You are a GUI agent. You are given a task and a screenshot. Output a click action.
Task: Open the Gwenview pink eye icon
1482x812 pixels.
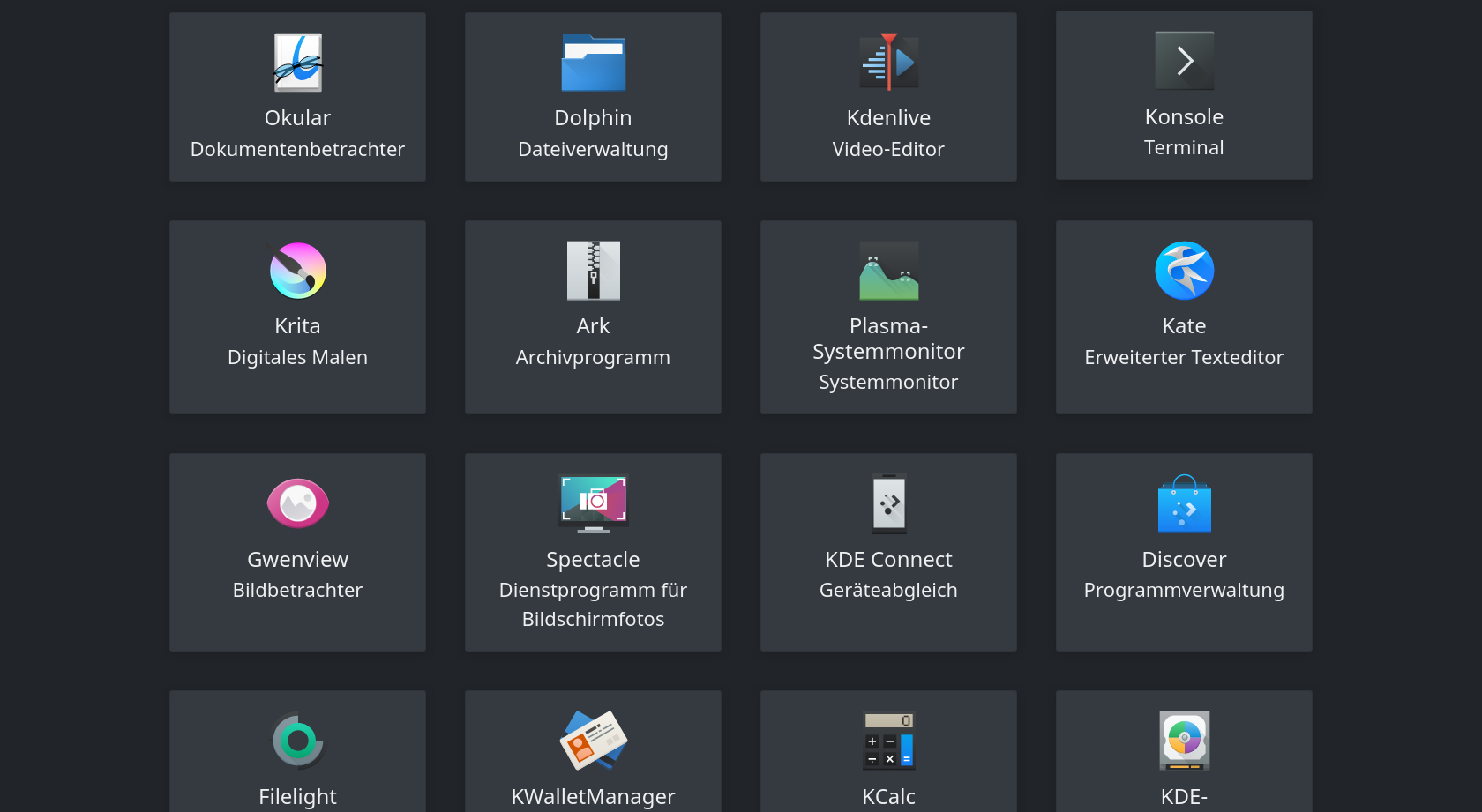tap(298, 503)
